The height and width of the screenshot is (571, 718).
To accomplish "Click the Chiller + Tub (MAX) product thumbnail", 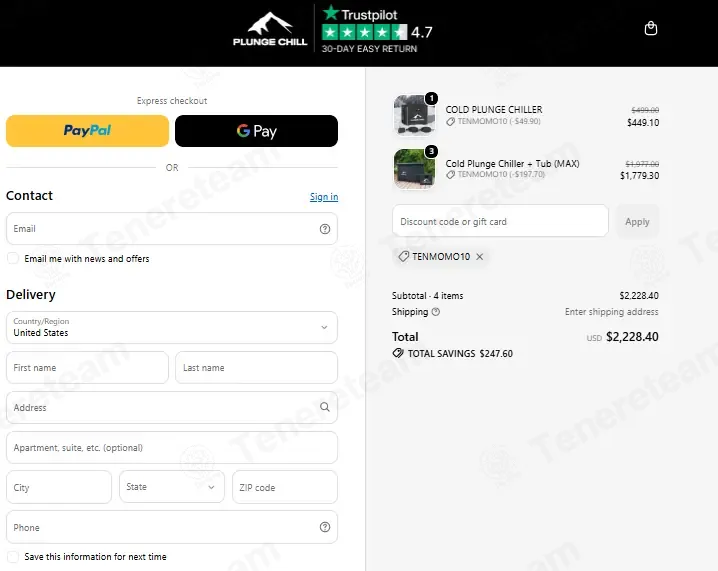I will 414,169.
